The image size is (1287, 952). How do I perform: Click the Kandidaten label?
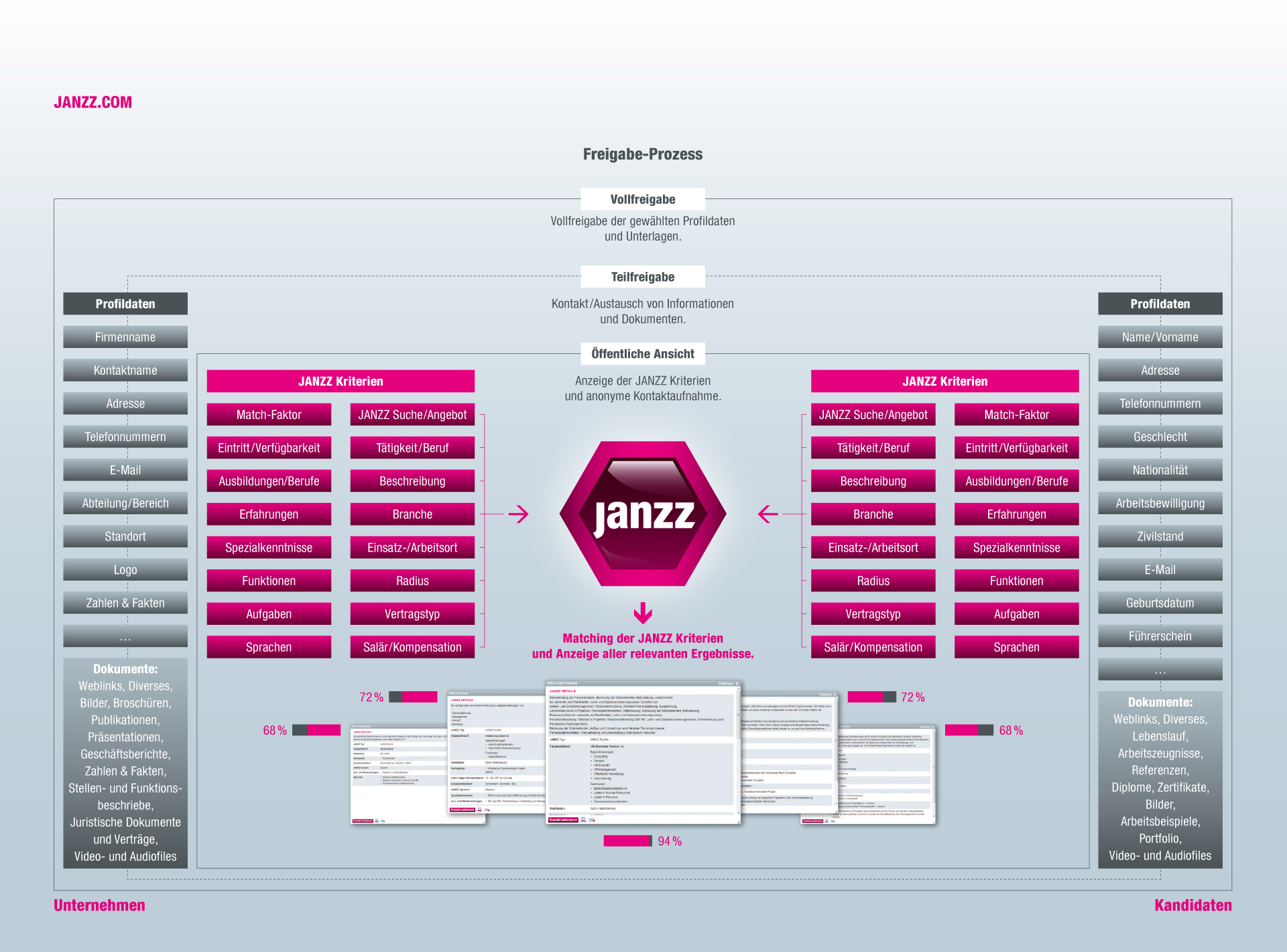click(x=1192, y=905)
